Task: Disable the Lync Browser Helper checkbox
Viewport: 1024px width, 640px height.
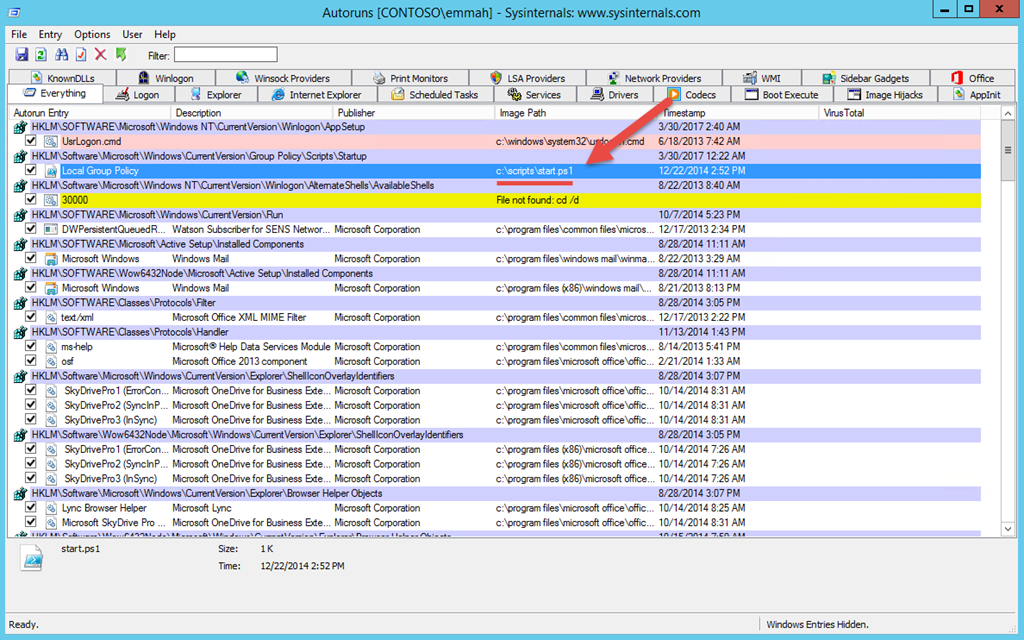Action: [30, 507]
